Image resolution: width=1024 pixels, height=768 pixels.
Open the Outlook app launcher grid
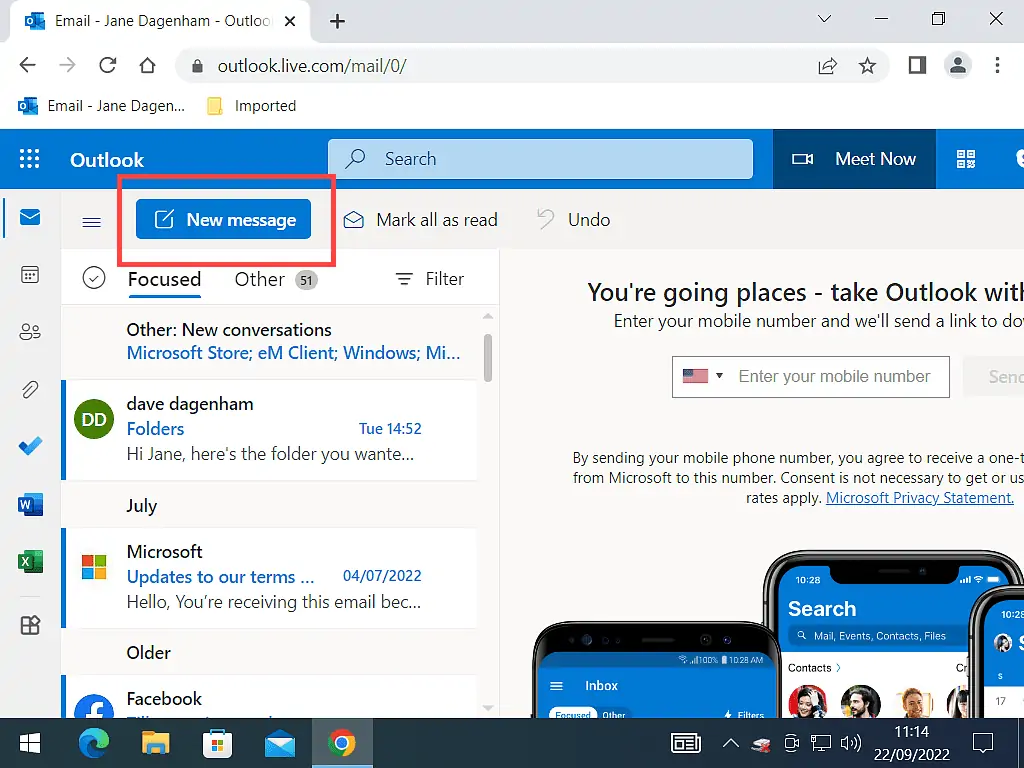(29, 158)
